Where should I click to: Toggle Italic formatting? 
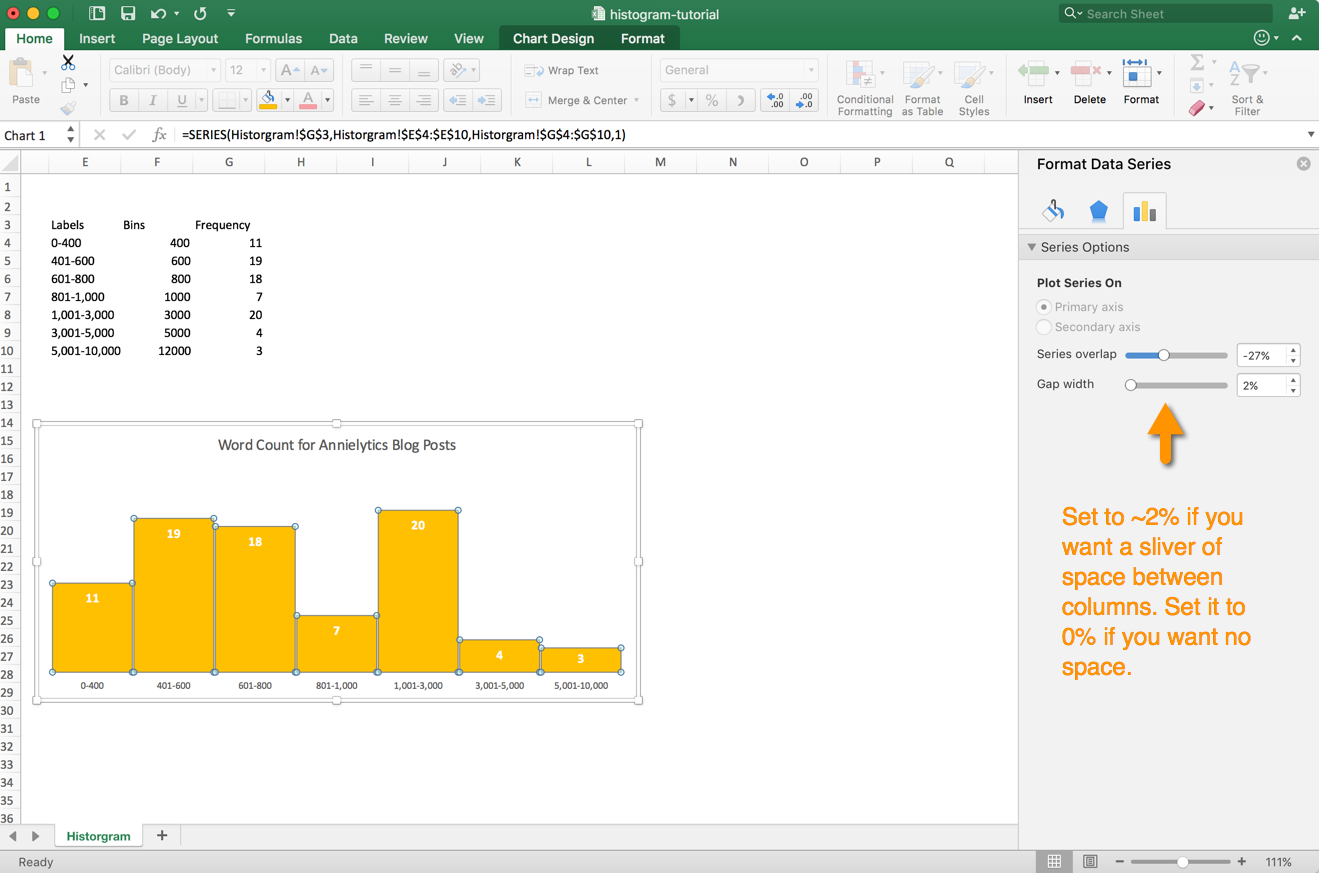(152, 100)
